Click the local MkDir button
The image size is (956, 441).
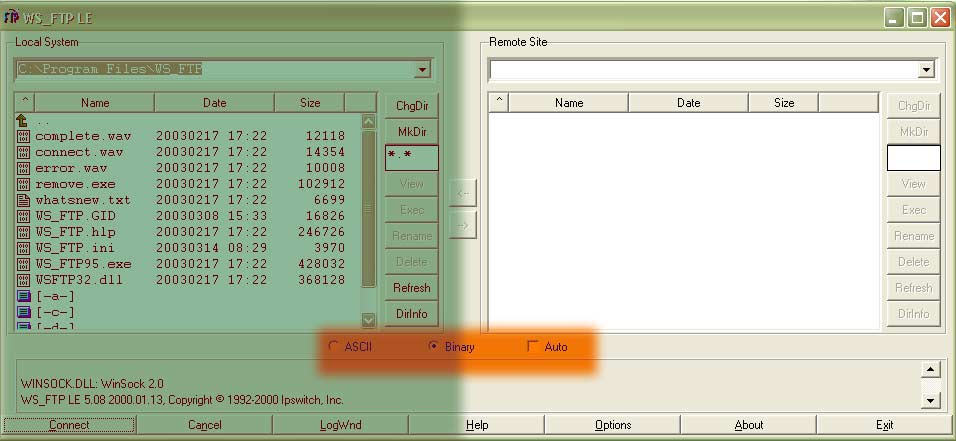click(412, 132)
